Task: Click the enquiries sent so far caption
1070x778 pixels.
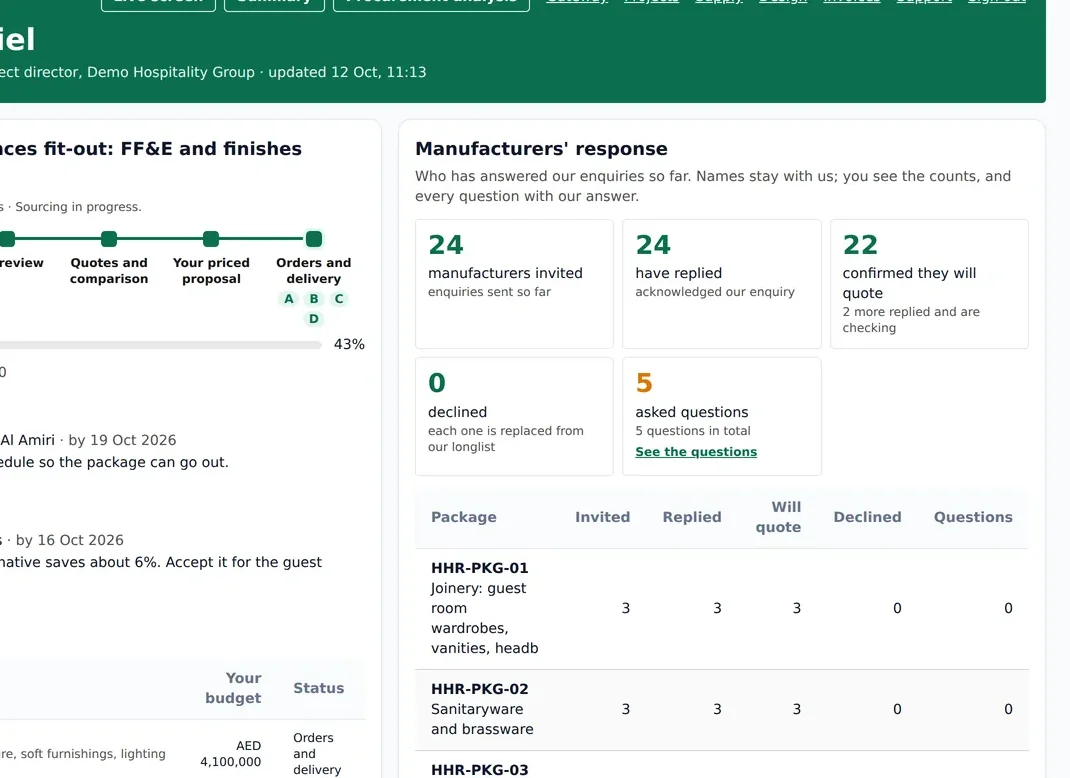Action: click(x=489, y=291)
